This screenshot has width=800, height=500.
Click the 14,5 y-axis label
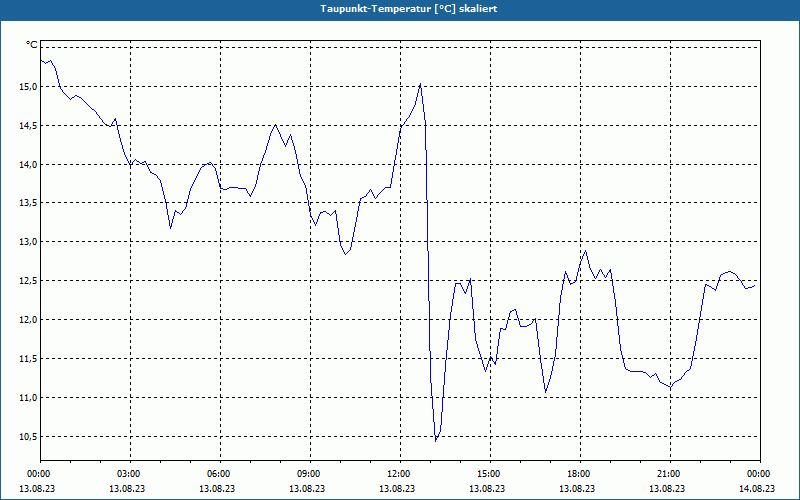pos(28,126)
